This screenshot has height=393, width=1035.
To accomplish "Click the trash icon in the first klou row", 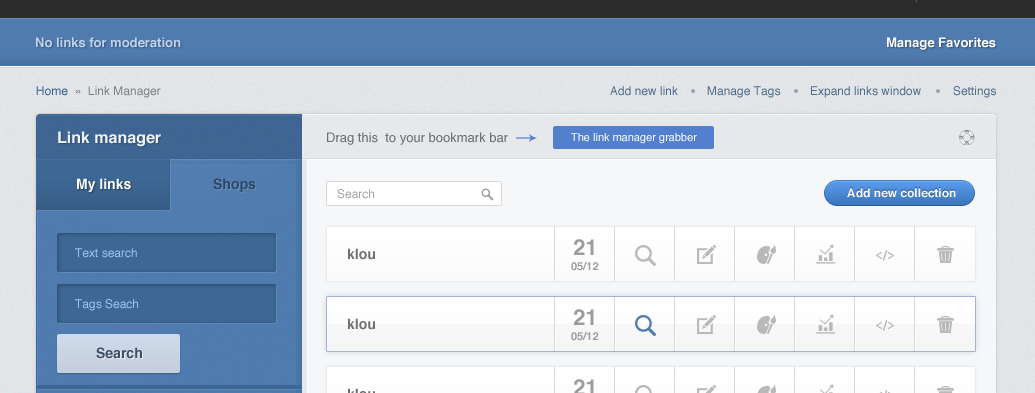I will [945, 254].
